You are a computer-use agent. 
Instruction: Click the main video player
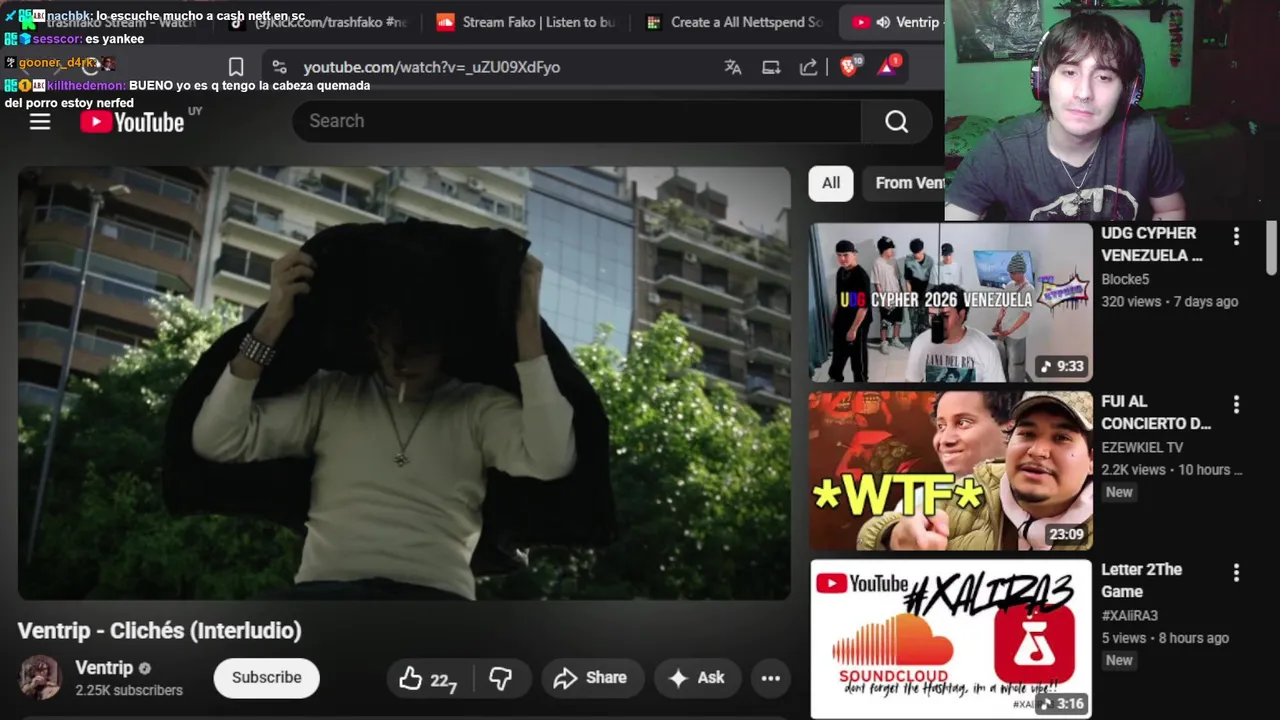pos(404,383)
